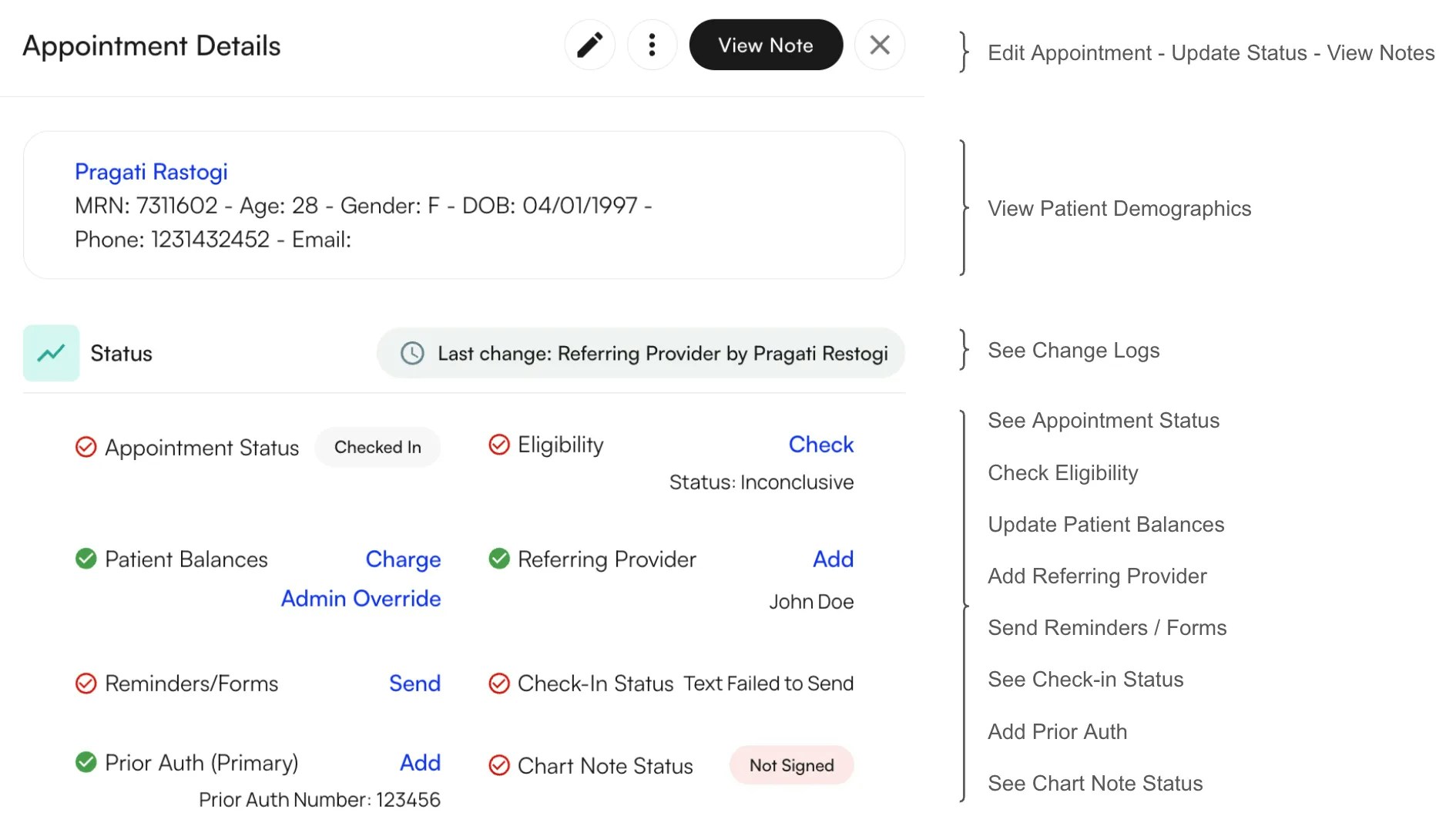
Task: Click red icon beside Chart Note Status
Action: click(x=499, y=765)
